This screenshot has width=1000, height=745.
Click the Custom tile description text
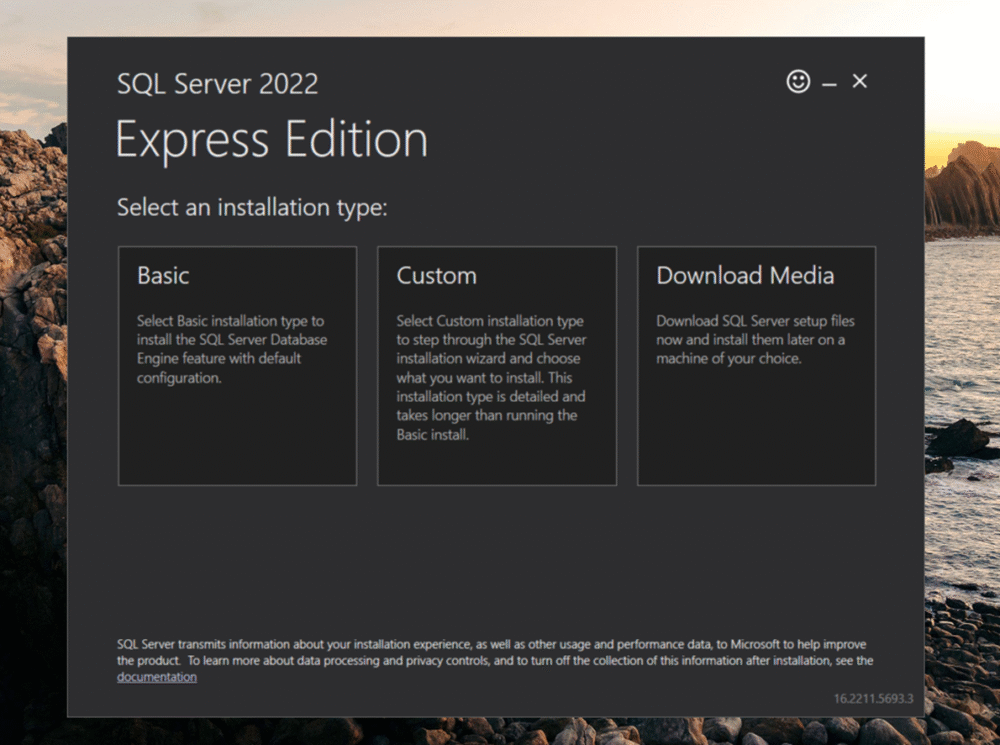(x=492, y=380)
